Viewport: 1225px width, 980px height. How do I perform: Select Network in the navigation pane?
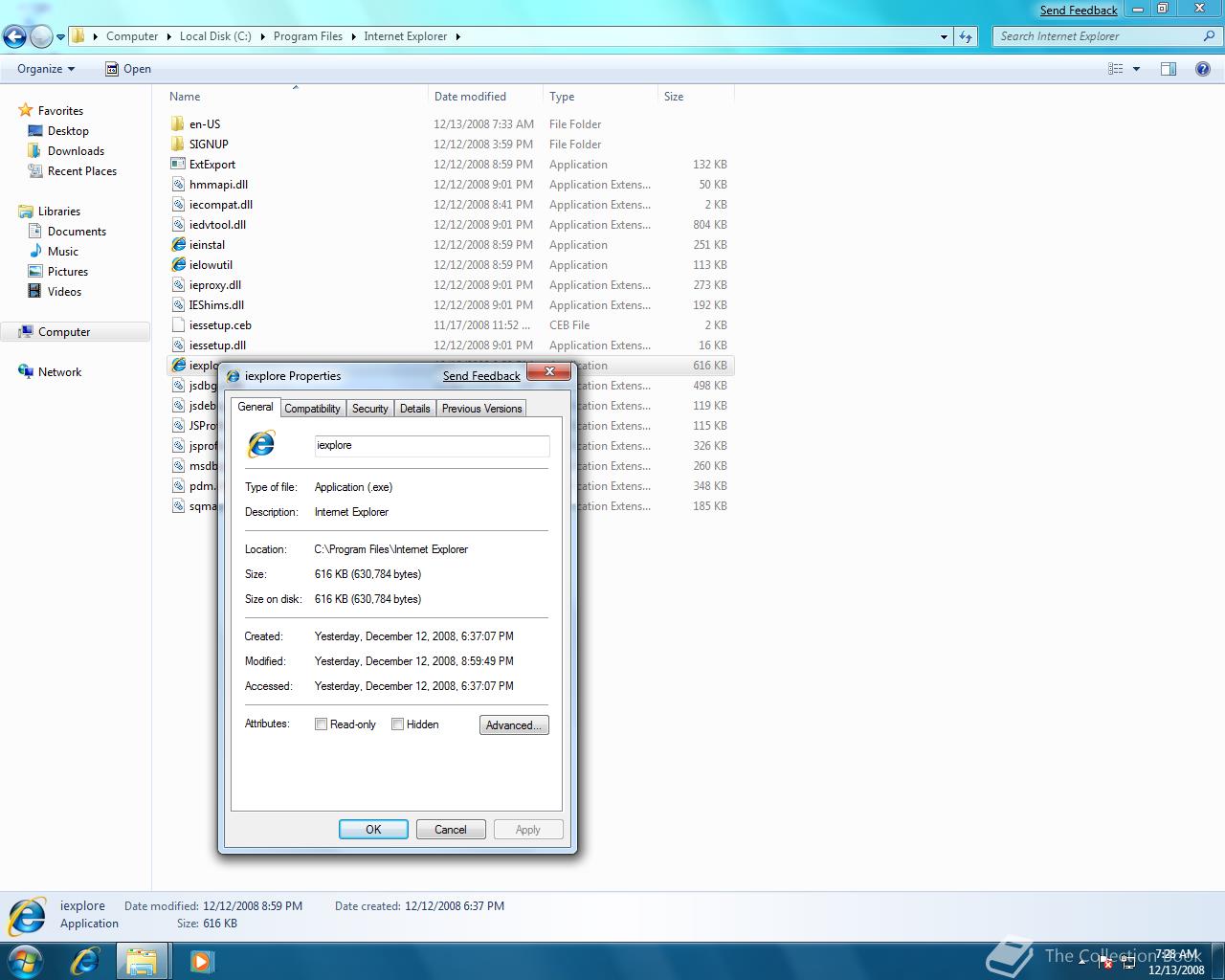[59, 372]
